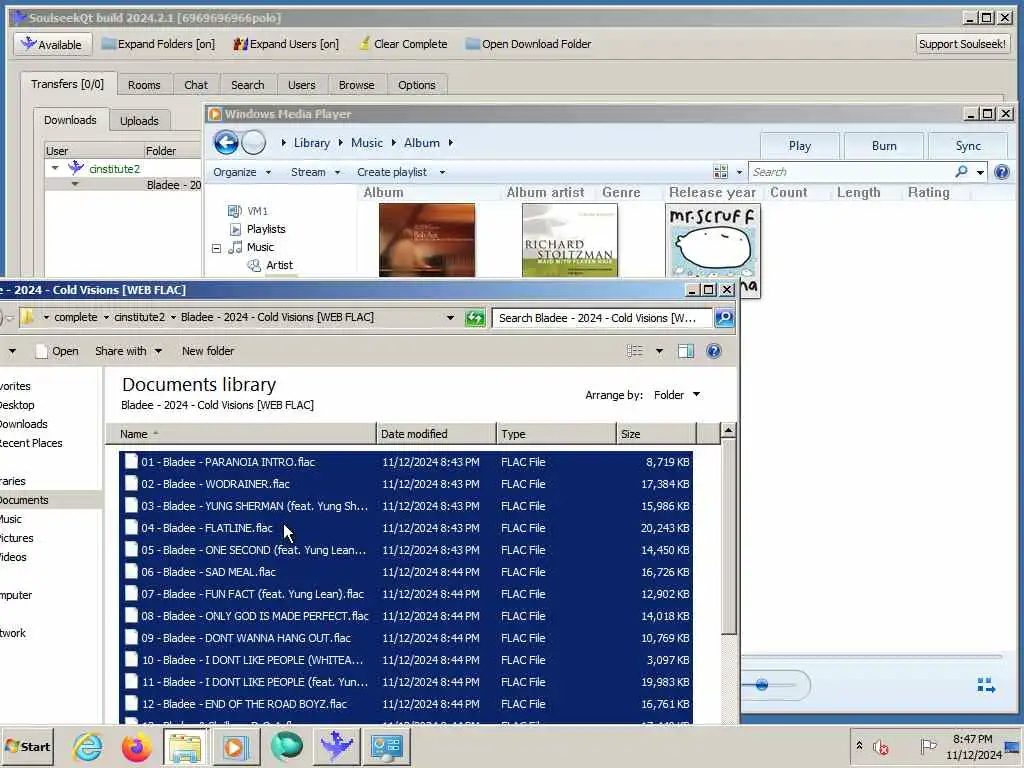
Task: Click the Explorer file list scroll up arrow
Action: [x=728, y=430]
